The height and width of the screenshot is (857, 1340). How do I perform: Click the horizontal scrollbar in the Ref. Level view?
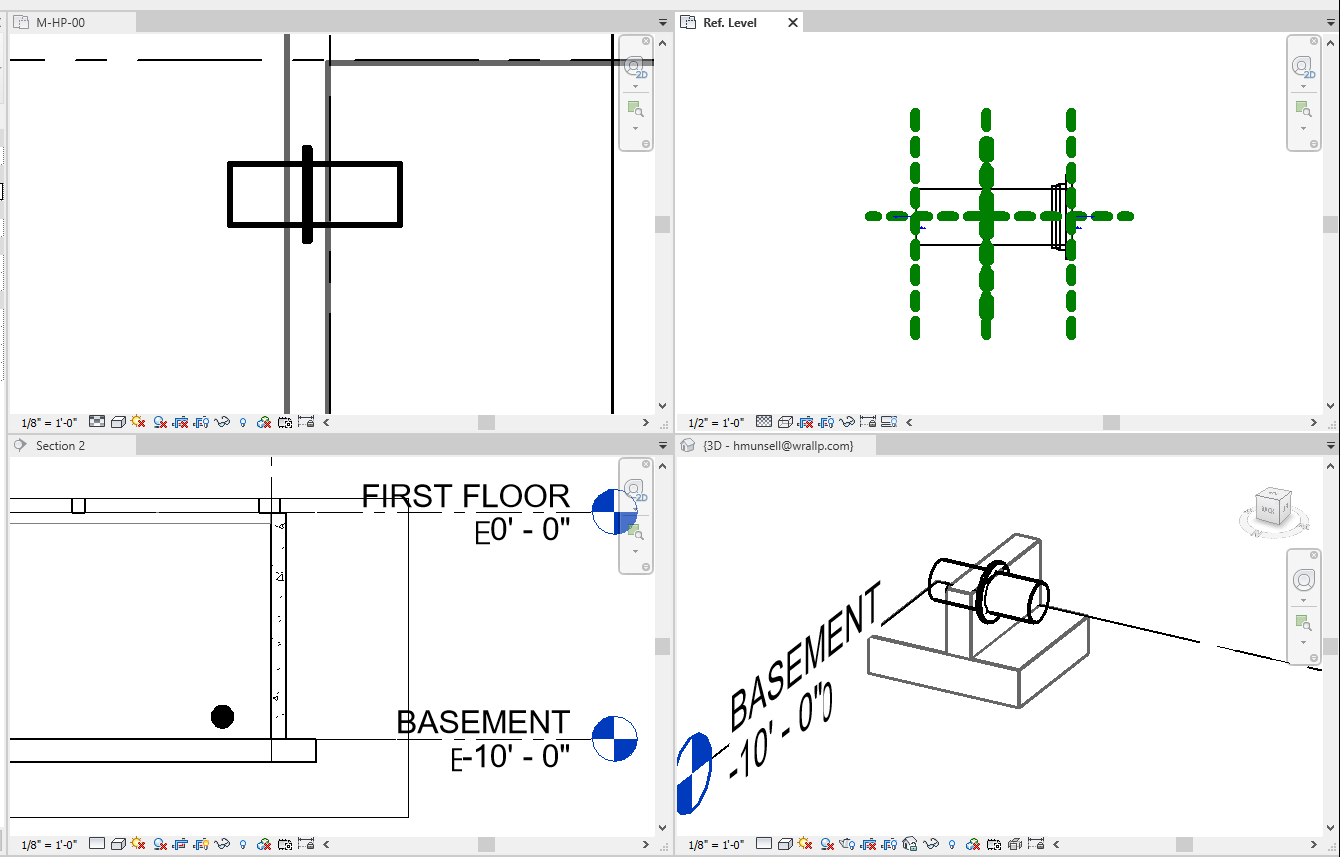[x=1110, y=422]
